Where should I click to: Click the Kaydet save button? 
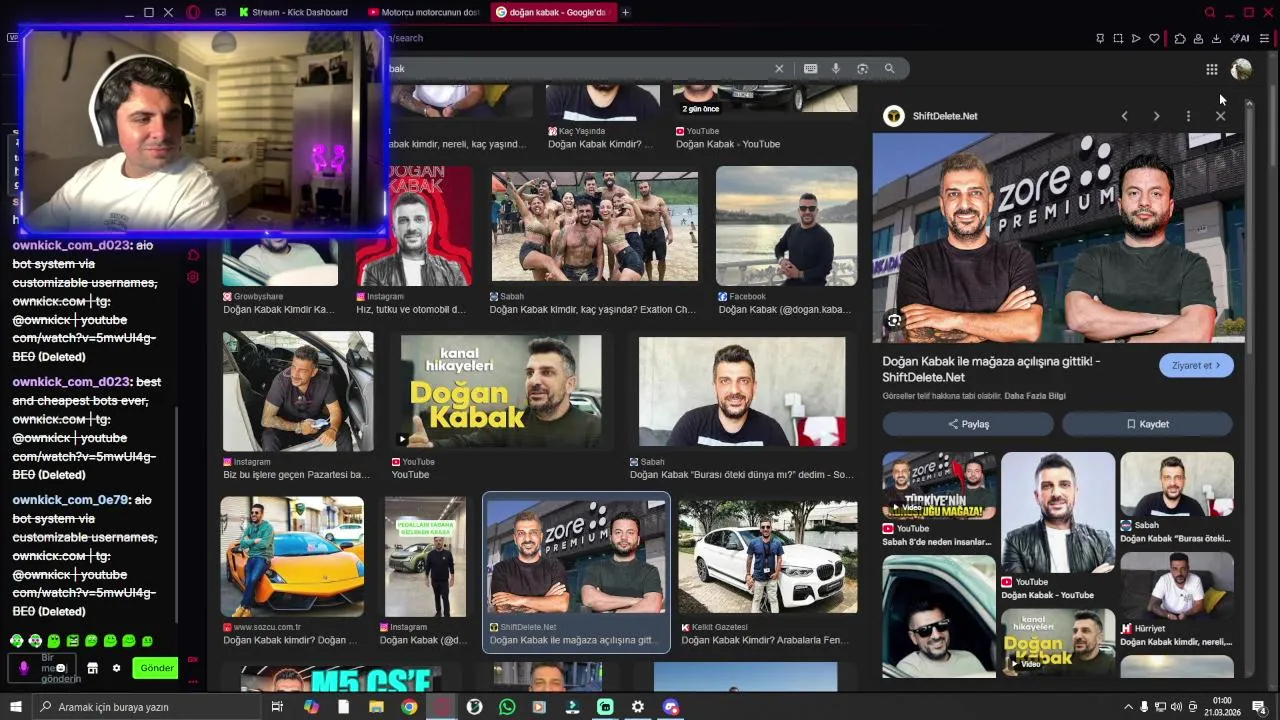tap(1147, 424)
